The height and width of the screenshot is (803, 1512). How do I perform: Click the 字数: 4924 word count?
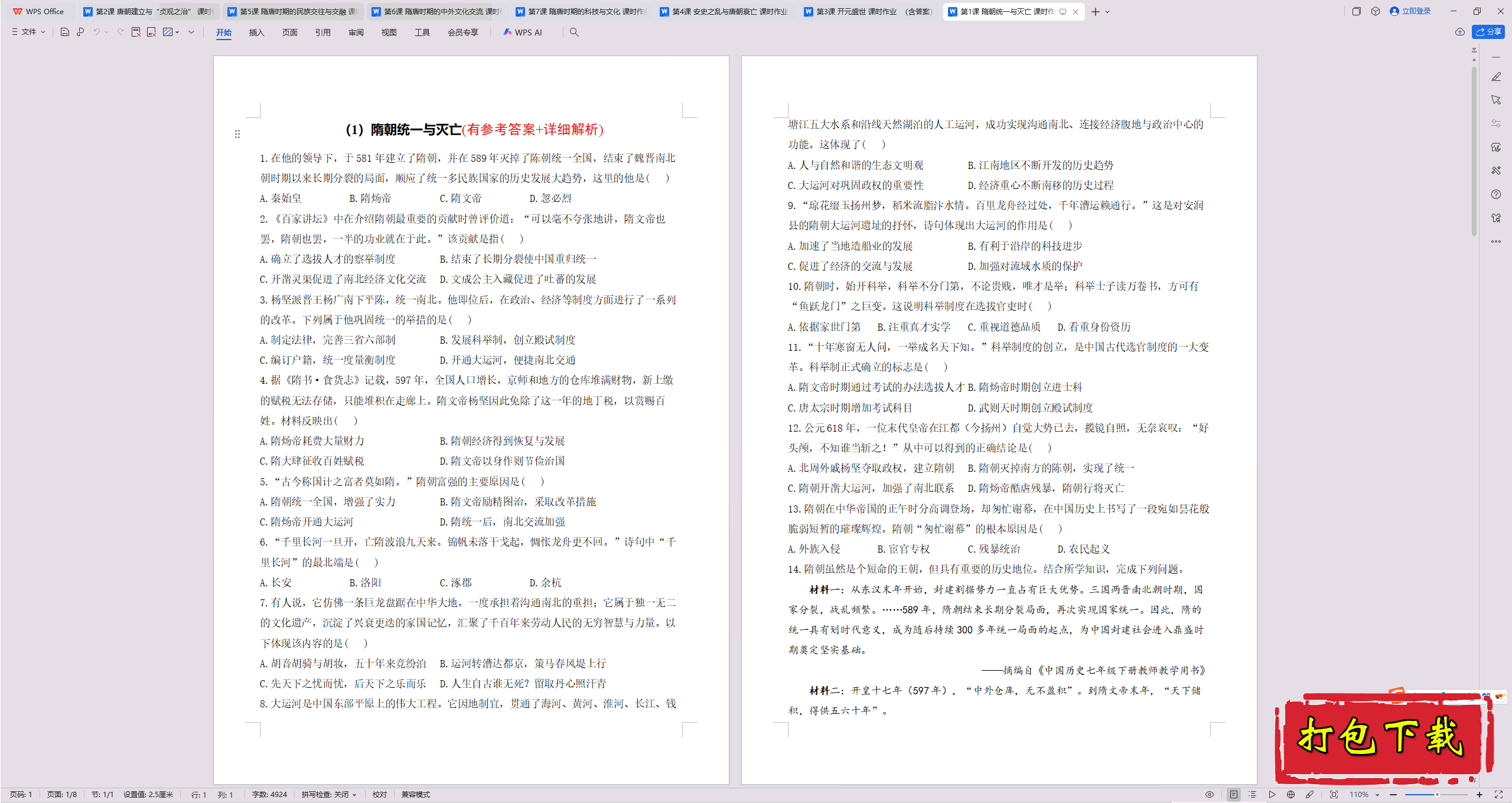click(x=269, y=795)
